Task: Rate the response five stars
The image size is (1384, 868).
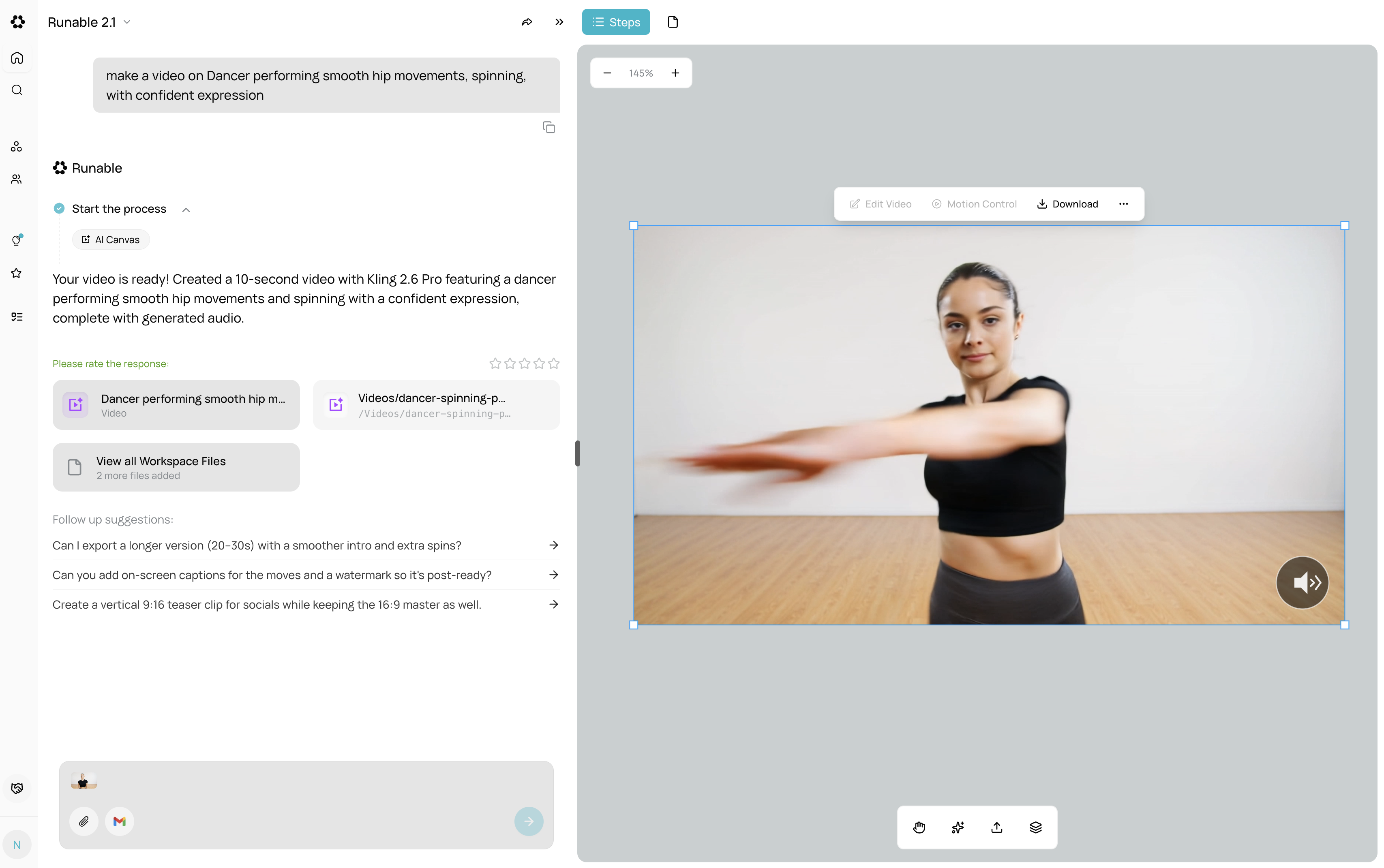Action: (554, 363)
